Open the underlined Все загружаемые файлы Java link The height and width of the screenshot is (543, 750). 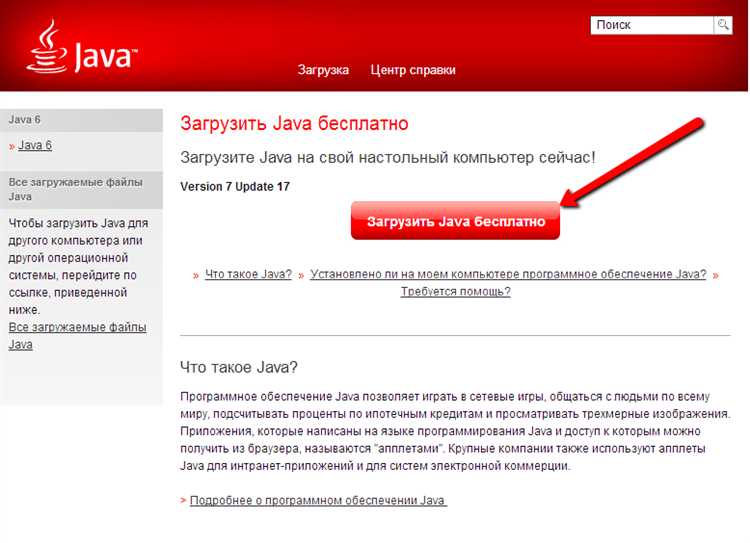(77, 336)
